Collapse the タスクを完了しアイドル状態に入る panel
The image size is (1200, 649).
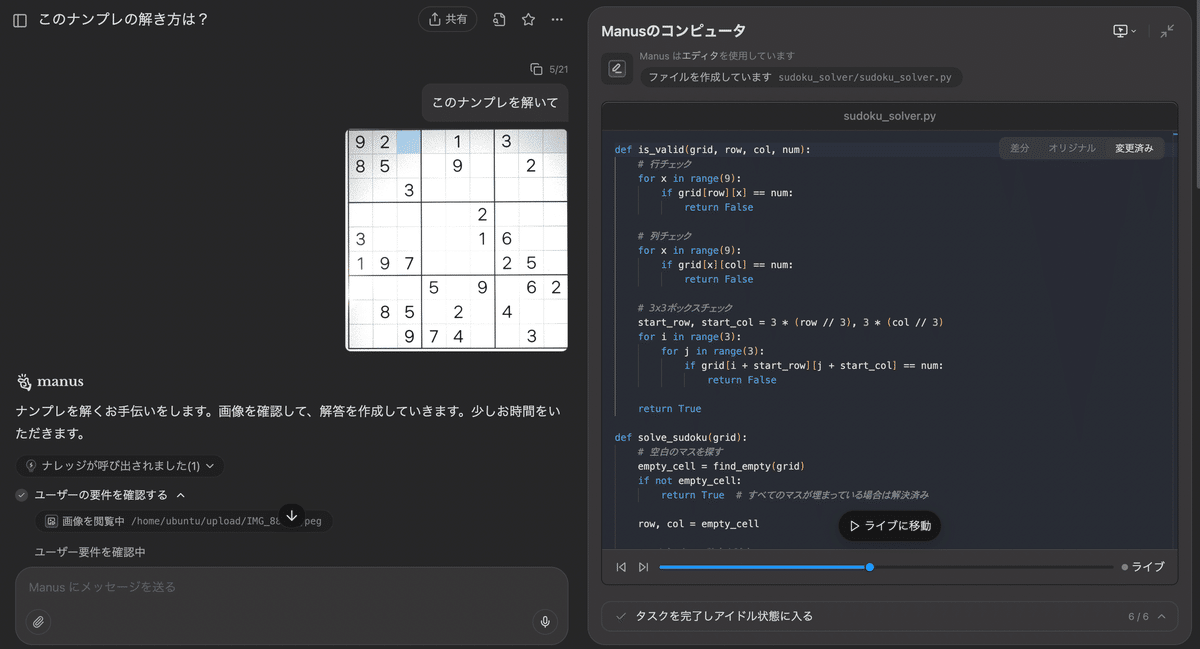pyautogui.click(x=1160, y=616)
